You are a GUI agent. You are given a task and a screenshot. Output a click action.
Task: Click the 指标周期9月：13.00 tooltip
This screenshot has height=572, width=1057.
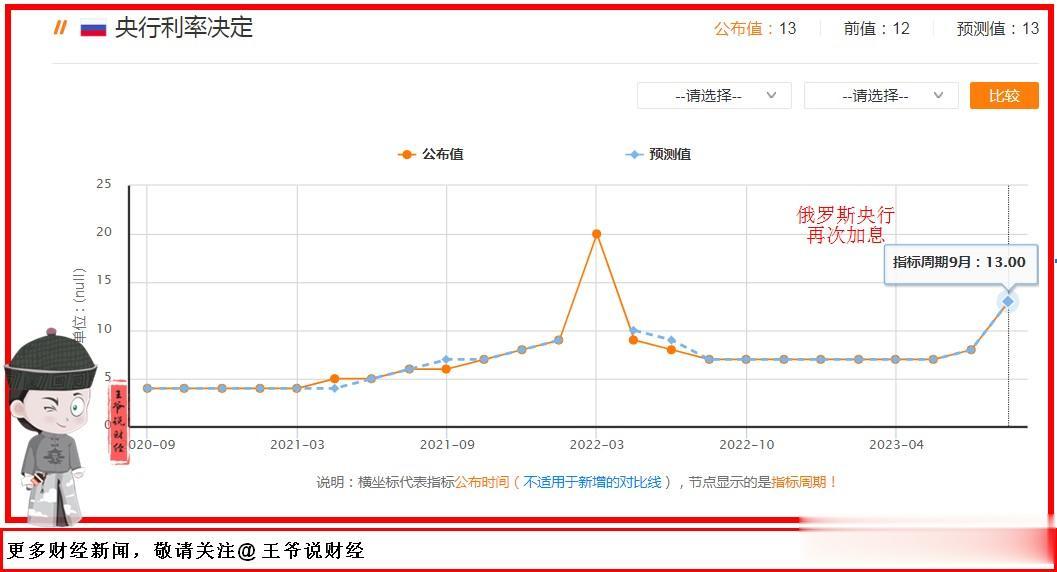pos(959,263)
